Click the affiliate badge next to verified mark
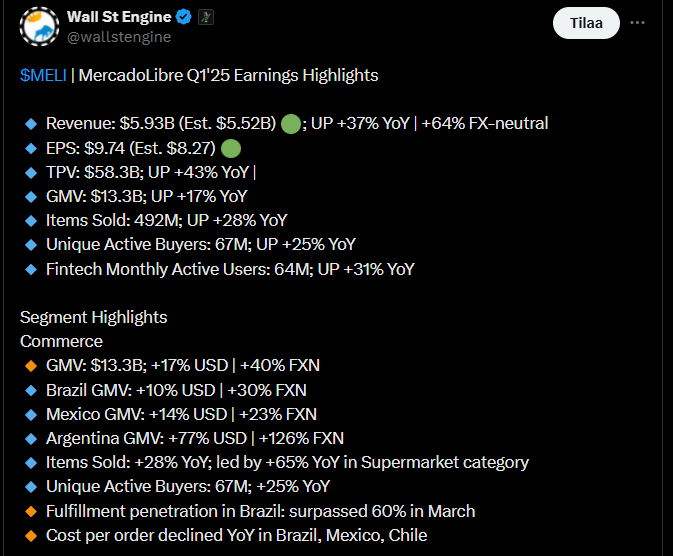Viewport: 673px width, 556px height. [206, 17]
